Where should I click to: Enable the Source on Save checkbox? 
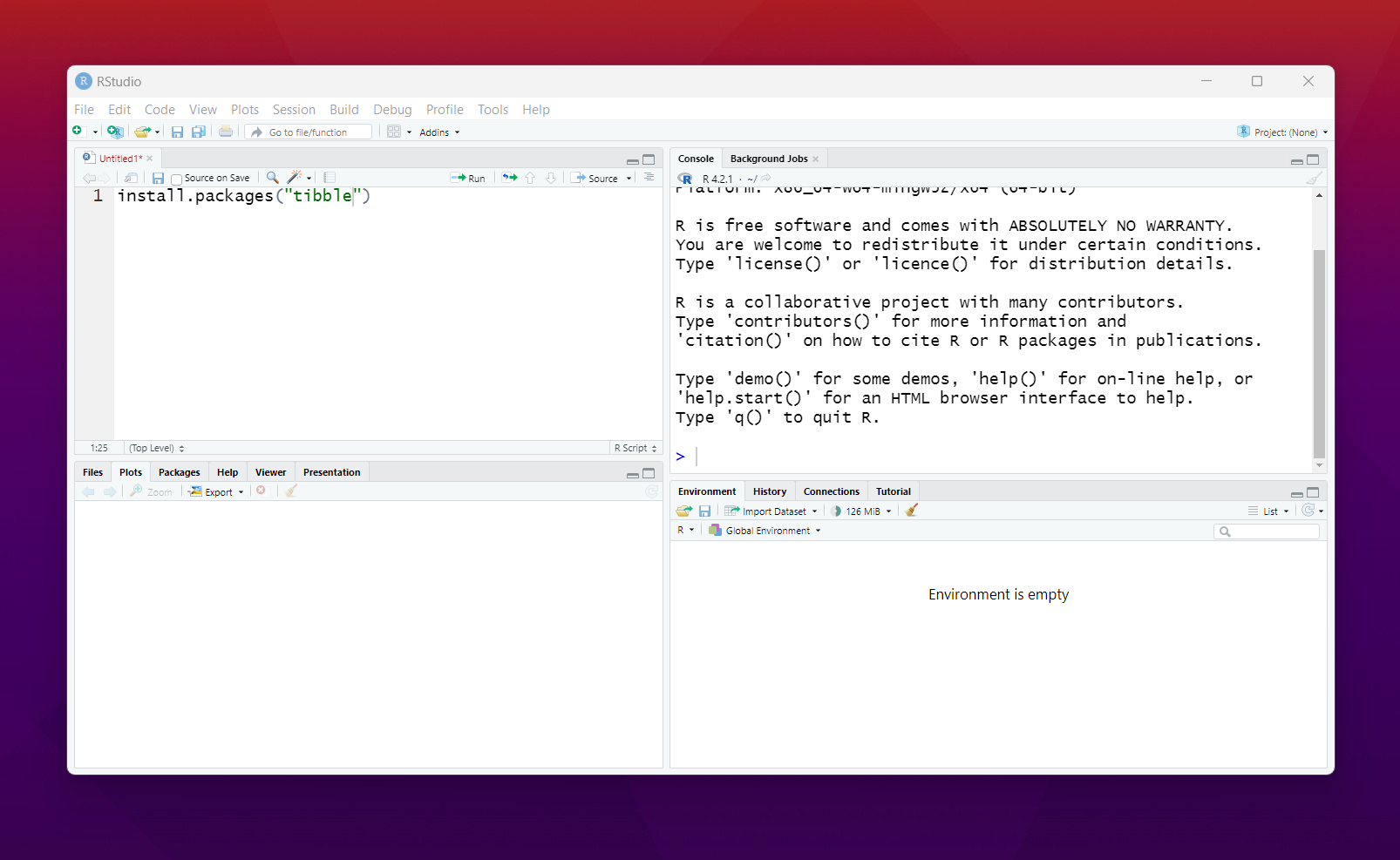pos(176,179)
